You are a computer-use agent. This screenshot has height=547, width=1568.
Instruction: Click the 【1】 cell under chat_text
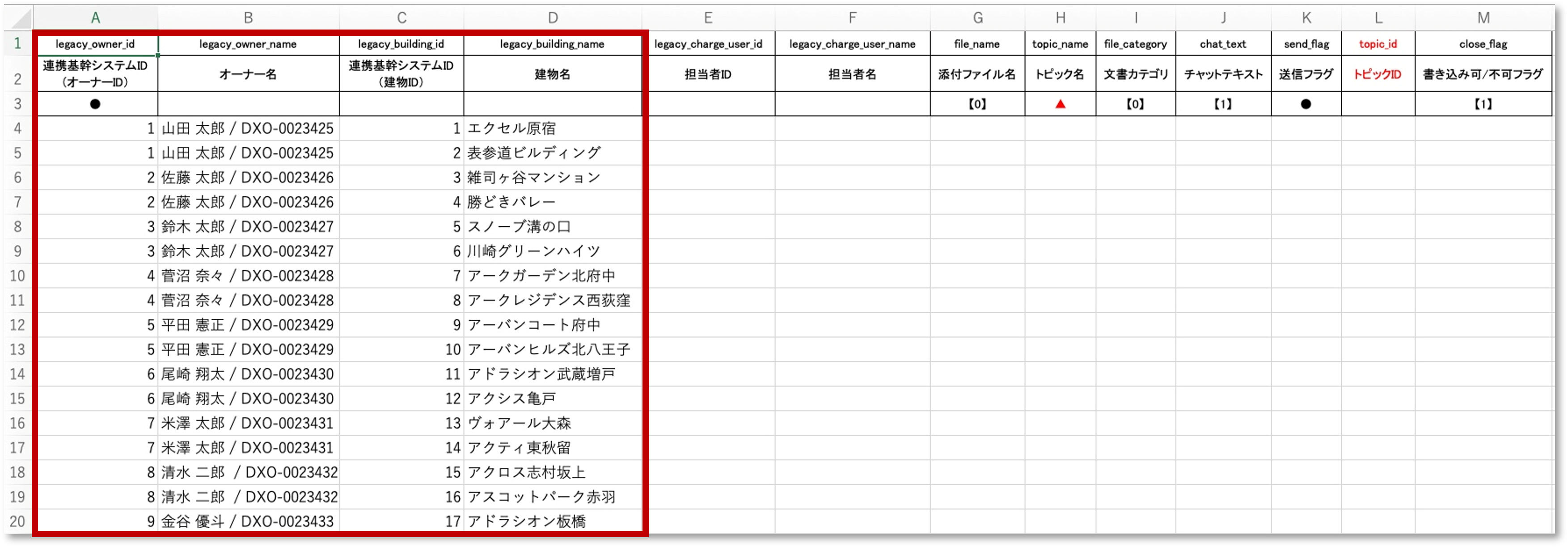[1222, 104]
